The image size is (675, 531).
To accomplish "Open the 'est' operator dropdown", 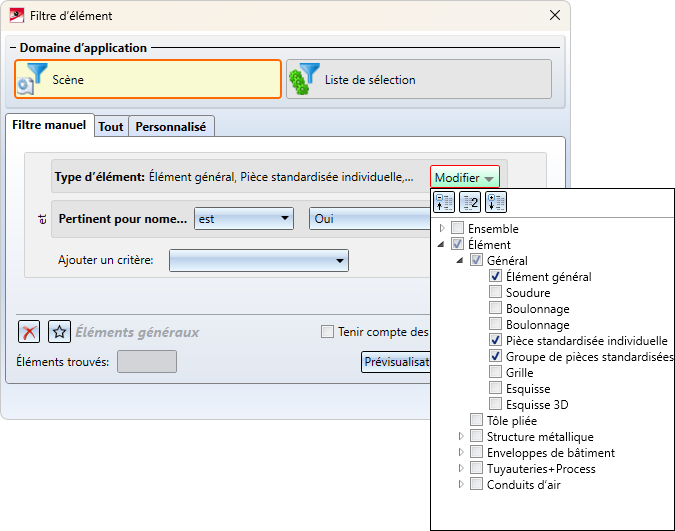I will 244,218.
